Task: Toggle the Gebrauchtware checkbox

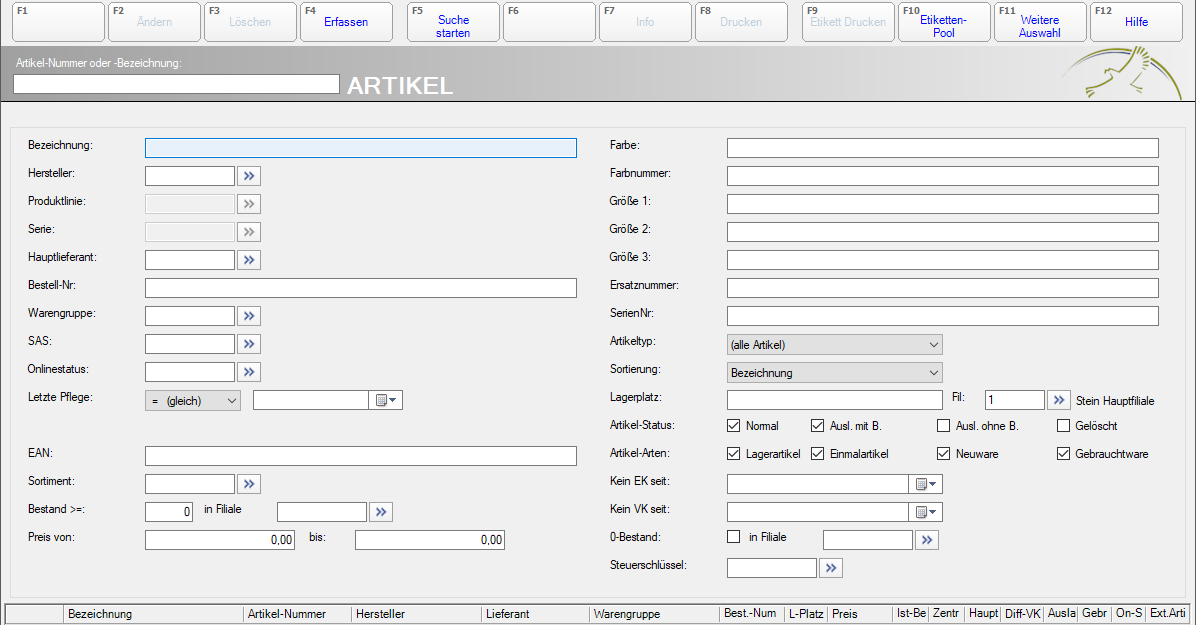Action: click(1064, 454)
